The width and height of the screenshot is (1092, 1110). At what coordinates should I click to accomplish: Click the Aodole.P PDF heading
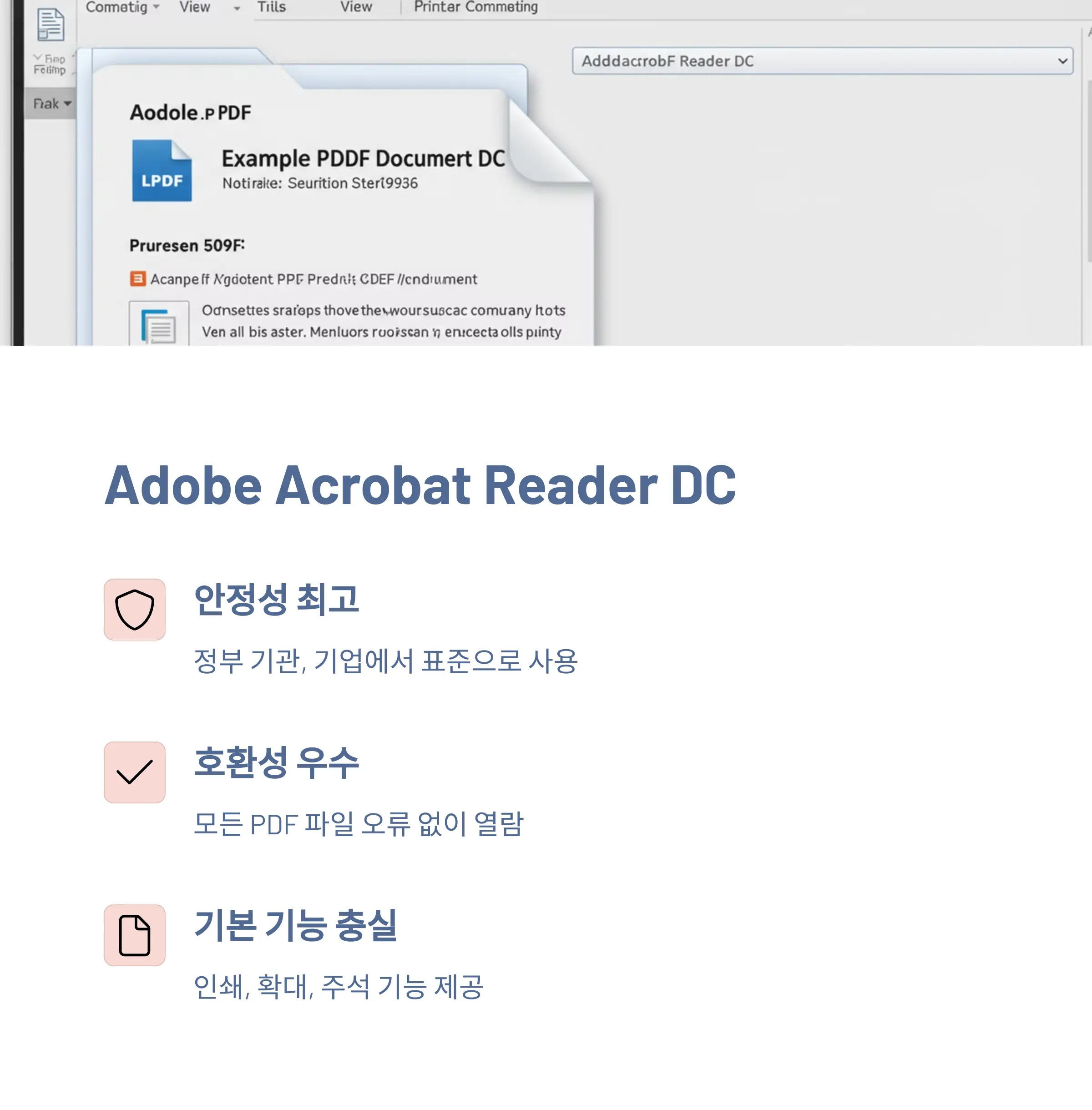point(190,112)
